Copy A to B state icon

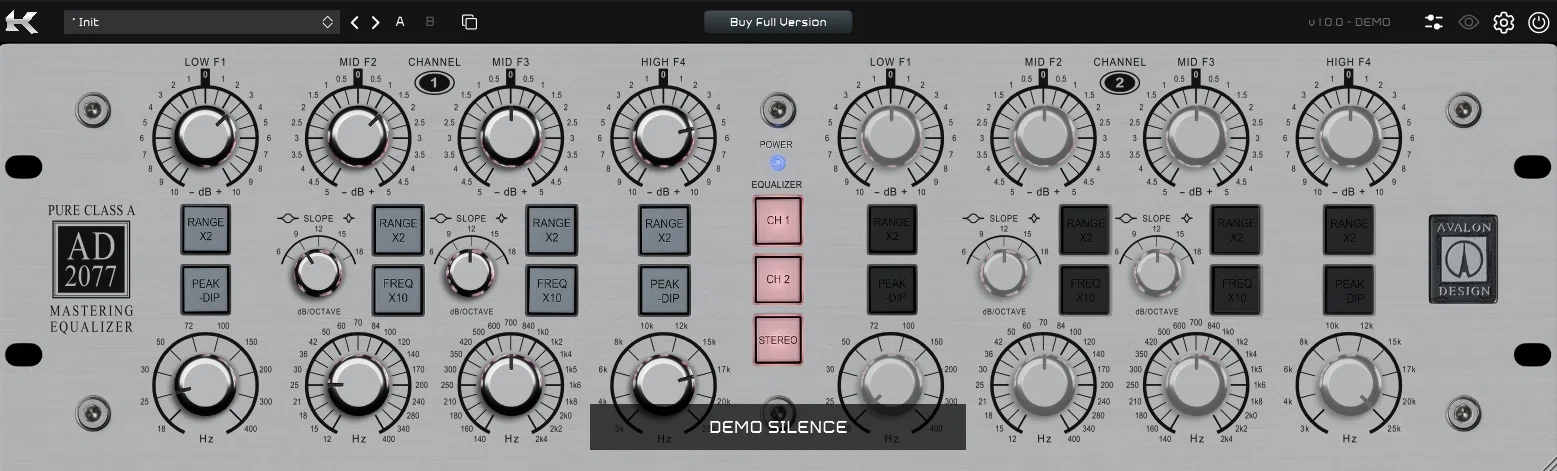(469, 22)
